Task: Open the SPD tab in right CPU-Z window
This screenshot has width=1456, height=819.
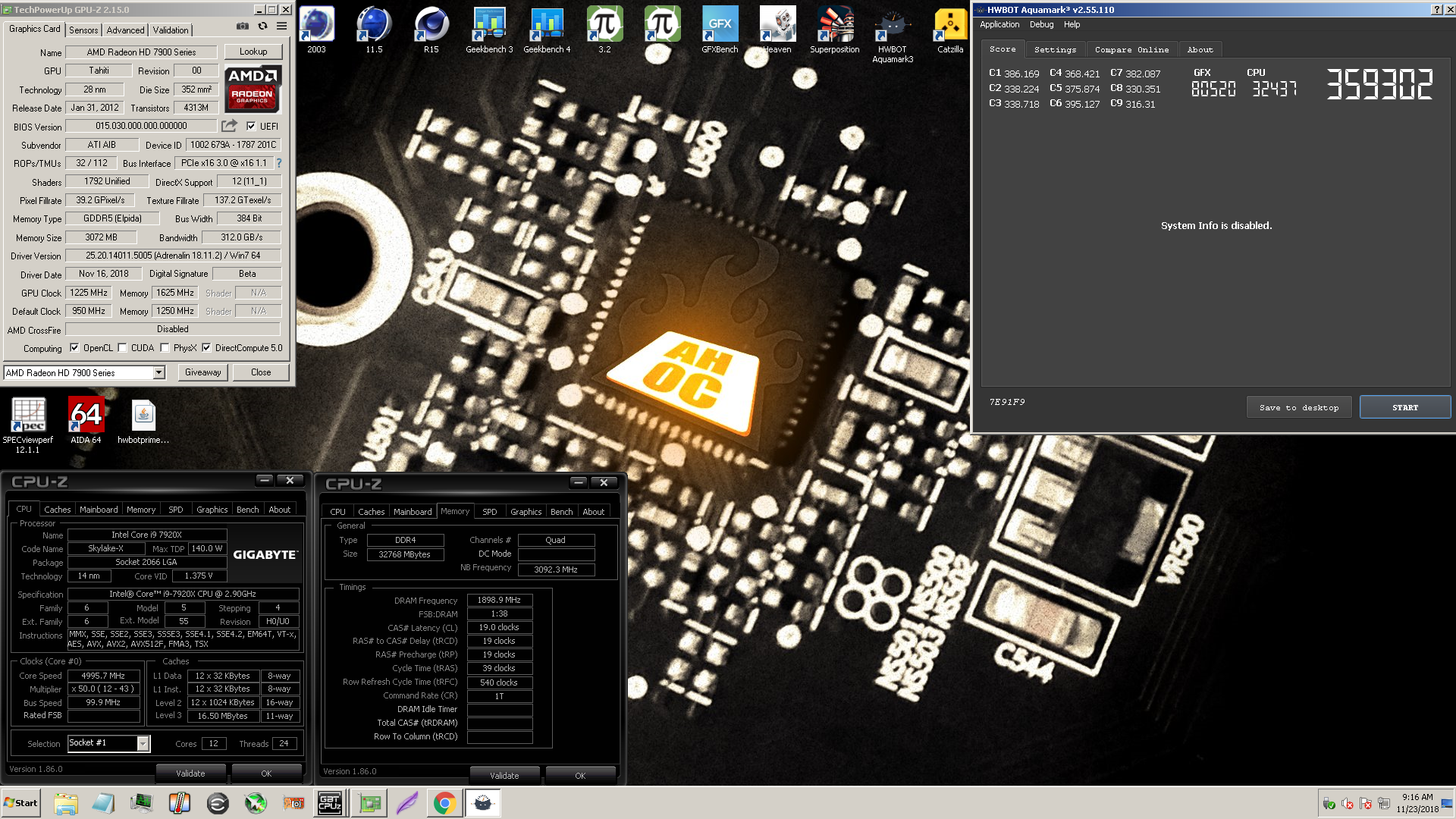Action: click(x=490, y=512)
